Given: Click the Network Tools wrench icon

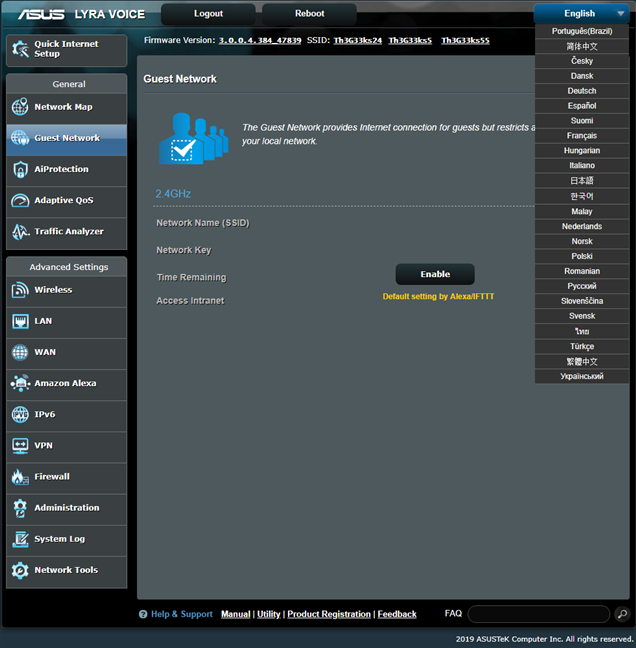Looking at the screenshot, I should pos(20,570).
